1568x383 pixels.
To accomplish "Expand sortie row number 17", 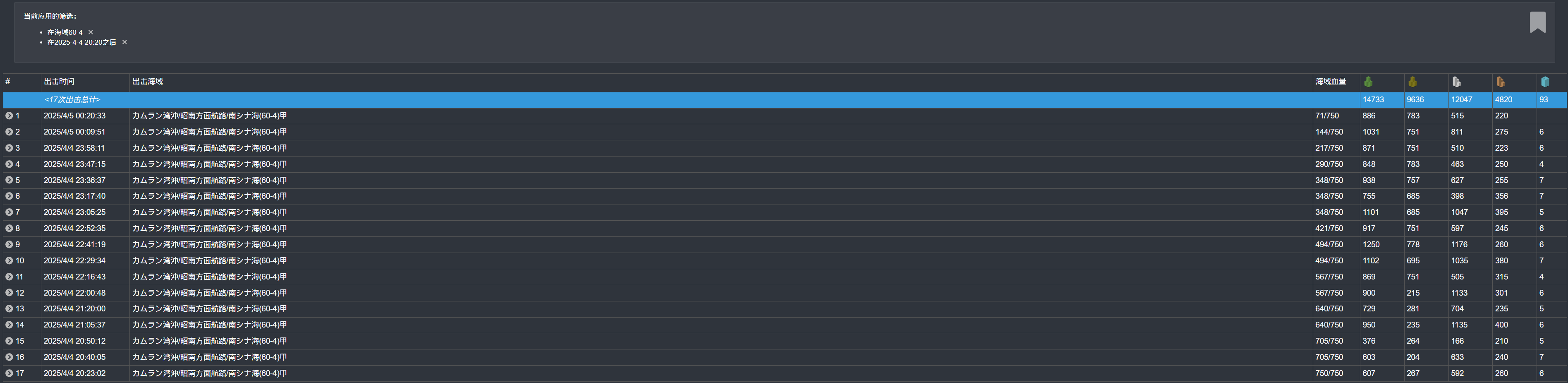I will (x=9, y=373).
